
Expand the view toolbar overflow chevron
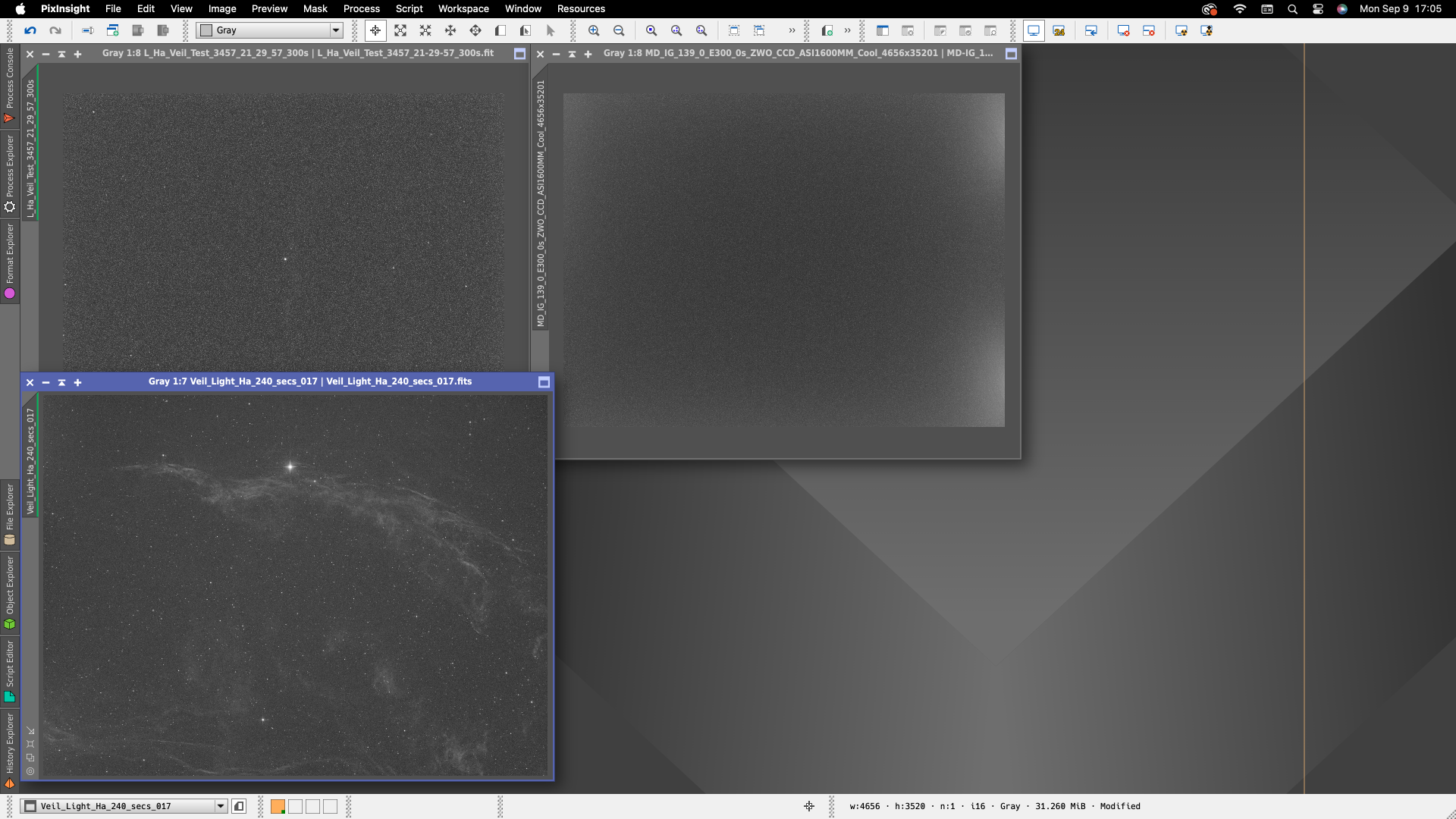tap(792, 30)
